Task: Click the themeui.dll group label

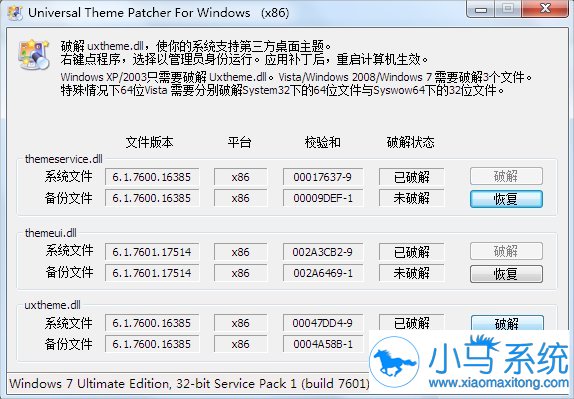Action: 51,233
